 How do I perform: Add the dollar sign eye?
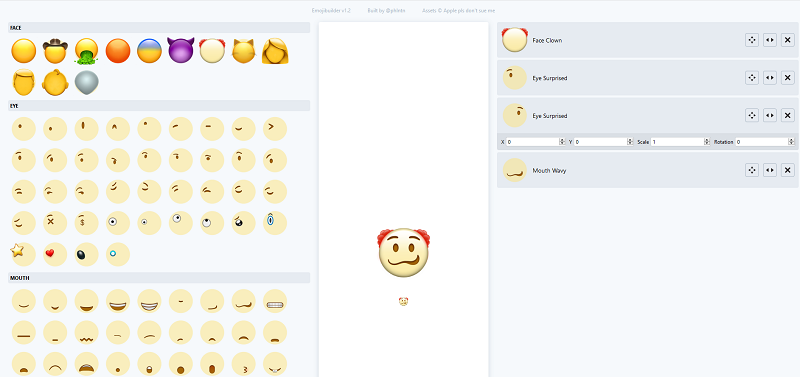click(86, 223)
